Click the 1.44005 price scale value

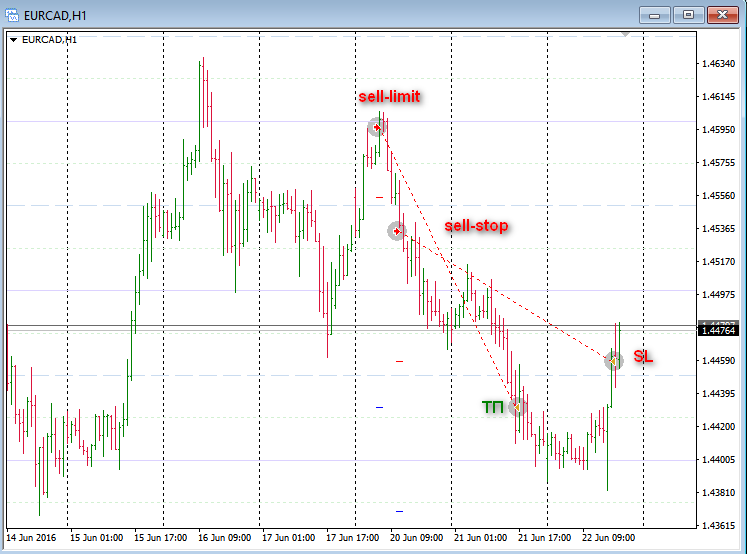[718, 460]
